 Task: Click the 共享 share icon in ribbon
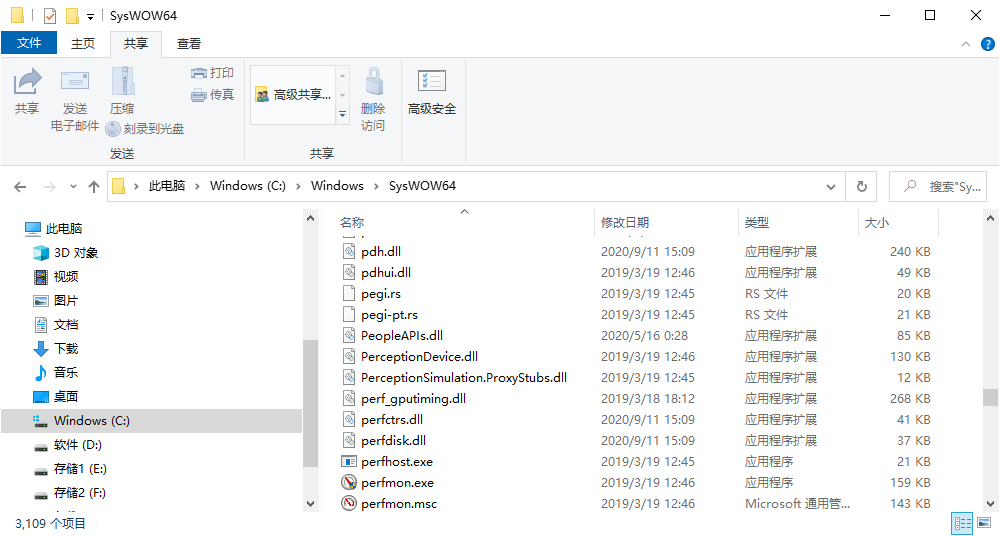pos(27,81)
